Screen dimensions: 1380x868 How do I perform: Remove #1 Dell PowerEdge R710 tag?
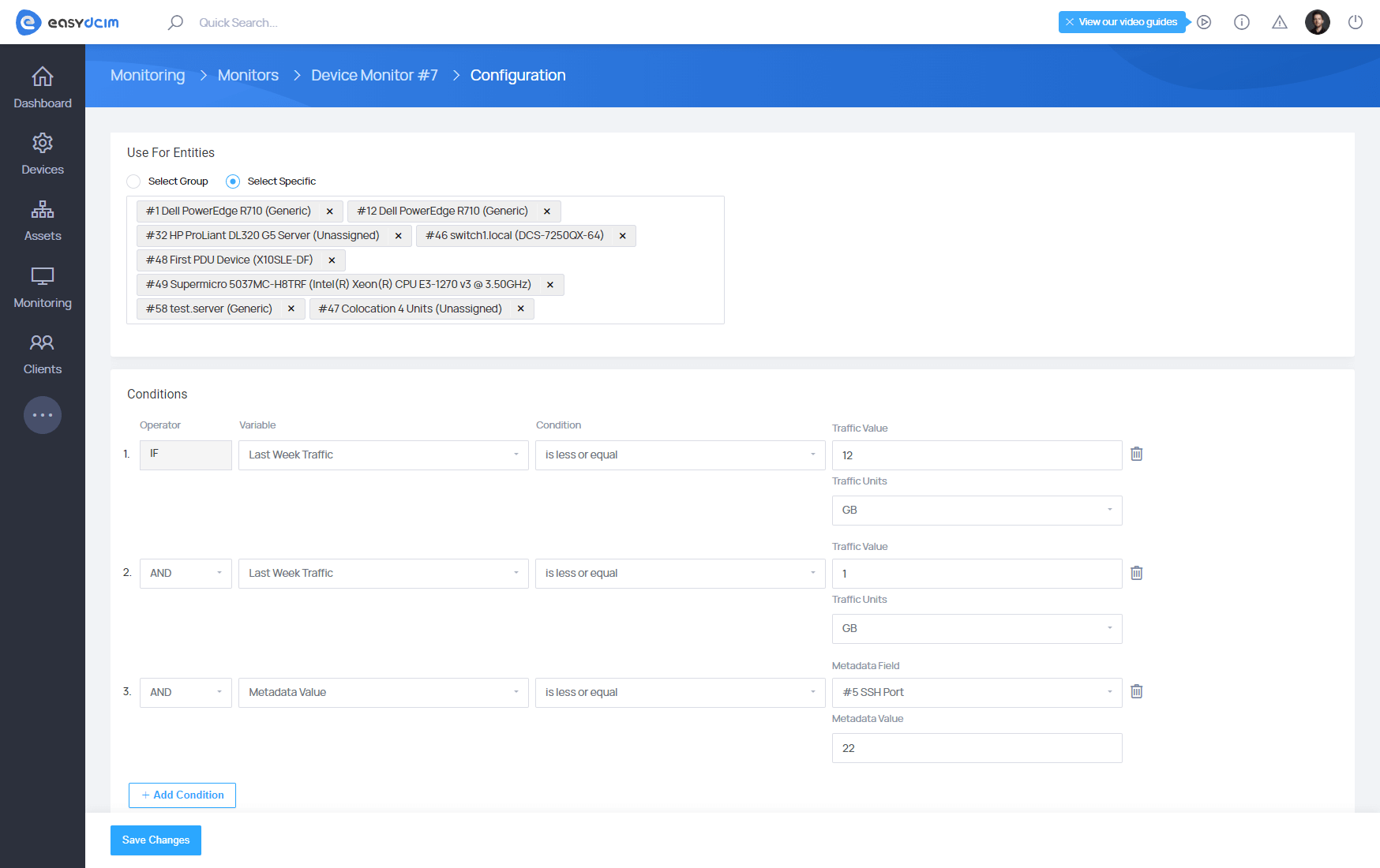(330, 211)
